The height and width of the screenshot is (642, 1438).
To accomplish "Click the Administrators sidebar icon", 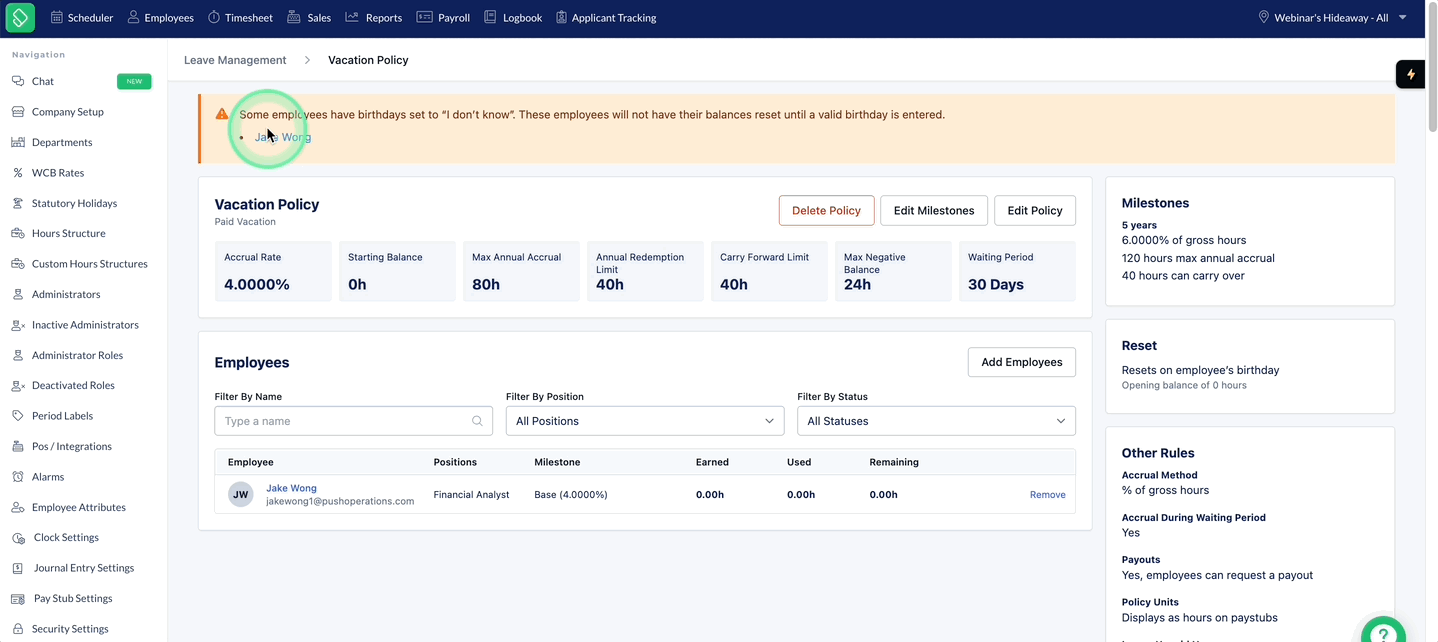I will pyautogui.click(x=17, y=294).
